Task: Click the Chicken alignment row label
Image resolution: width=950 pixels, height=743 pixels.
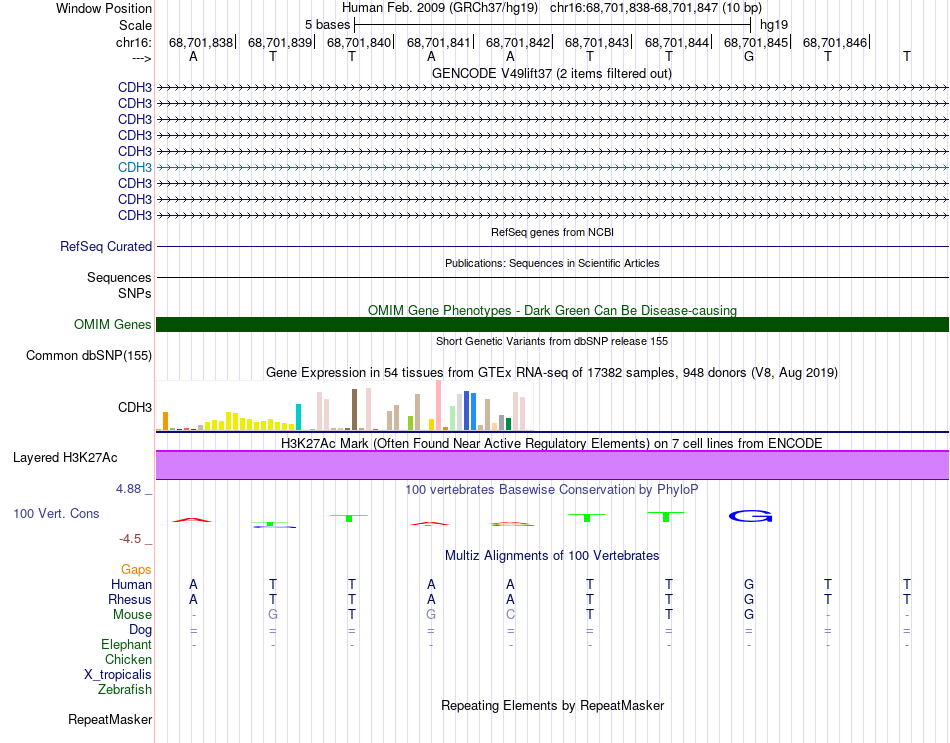Action: click(128, 659)
